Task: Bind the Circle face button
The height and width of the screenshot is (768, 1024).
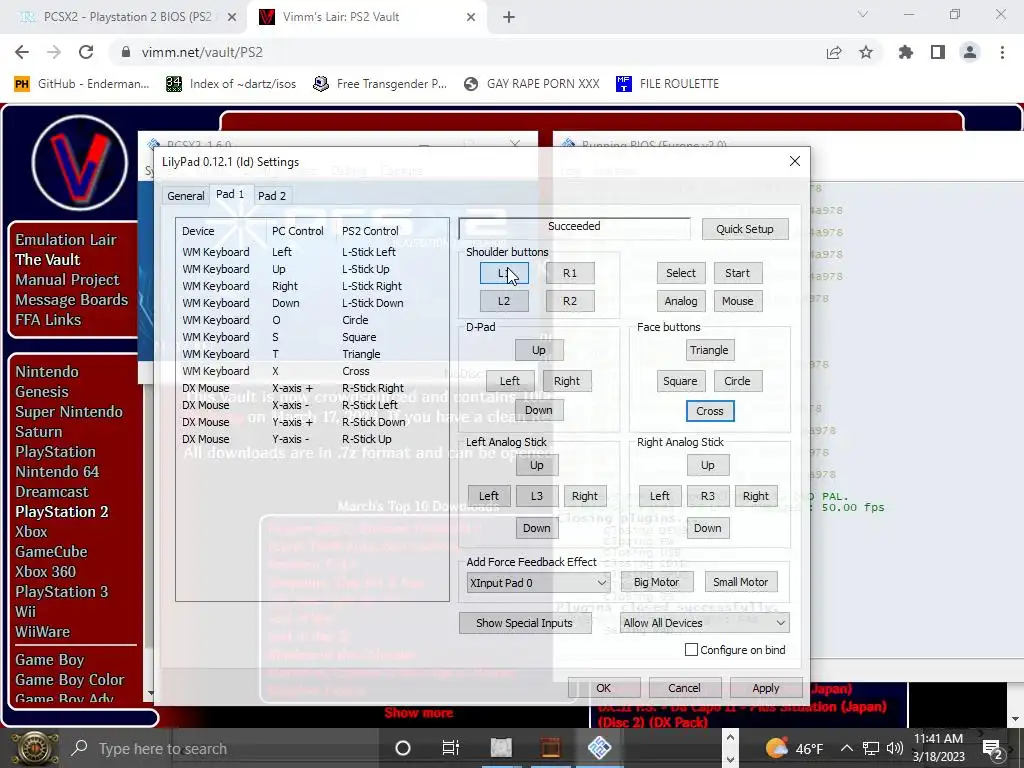Action: (737, 381)
